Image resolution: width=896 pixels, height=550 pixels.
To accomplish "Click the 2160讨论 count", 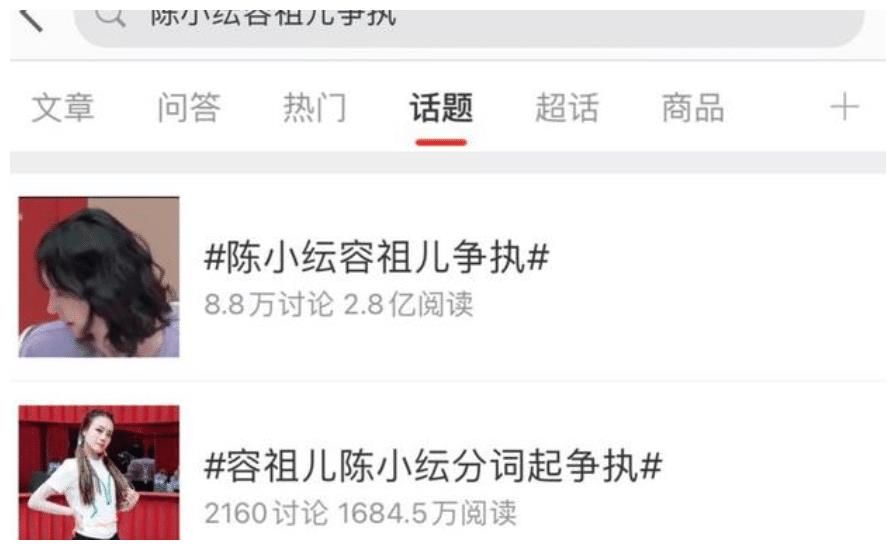I will 266,513.
